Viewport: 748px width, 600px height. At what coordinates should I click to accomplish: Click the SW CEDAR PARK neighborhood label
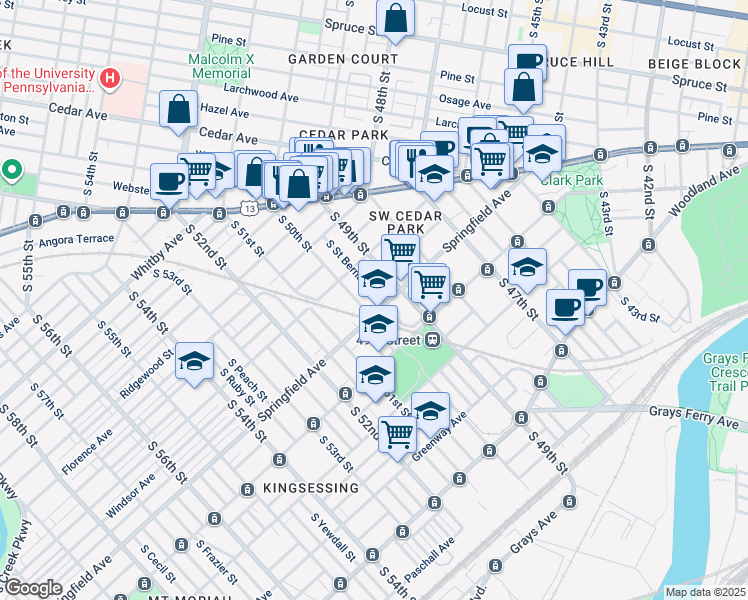coord(405,223)
